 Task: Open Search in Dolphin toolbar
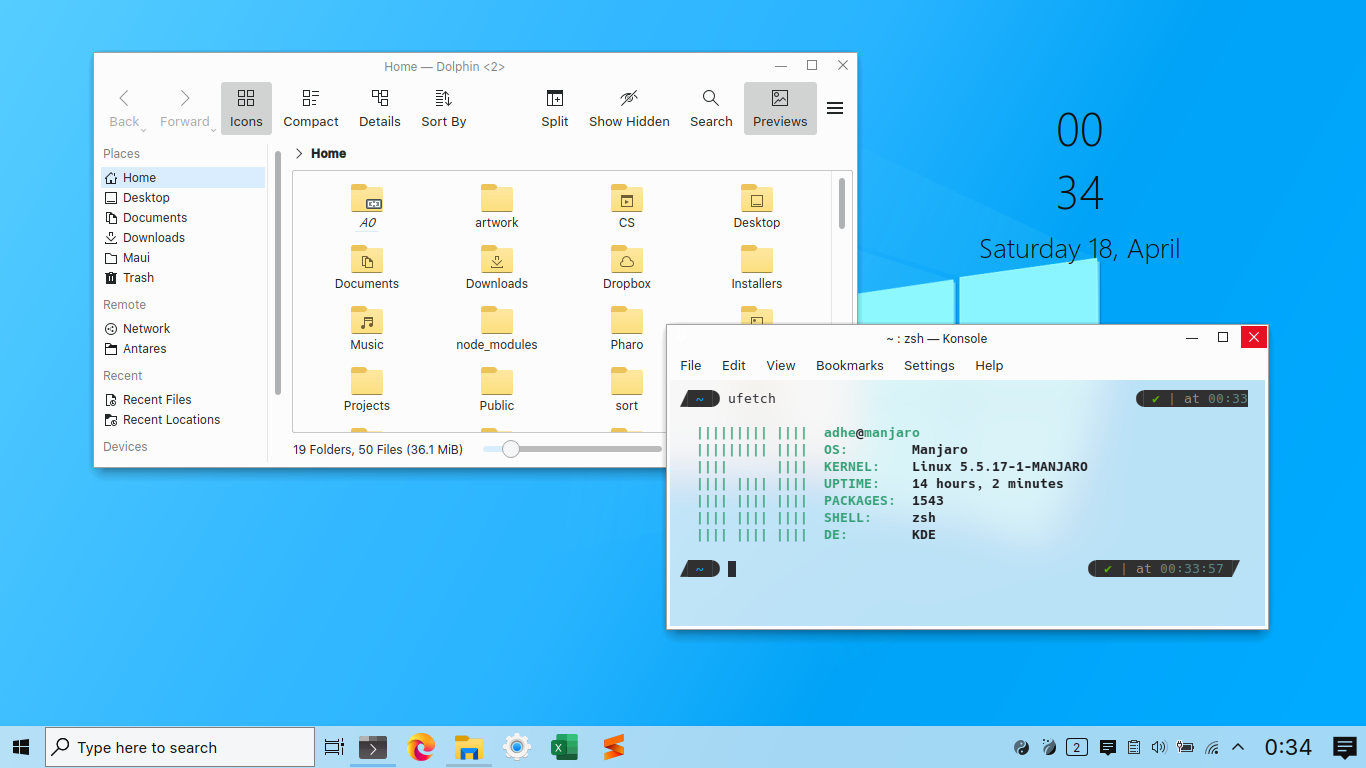click(711, 108)
